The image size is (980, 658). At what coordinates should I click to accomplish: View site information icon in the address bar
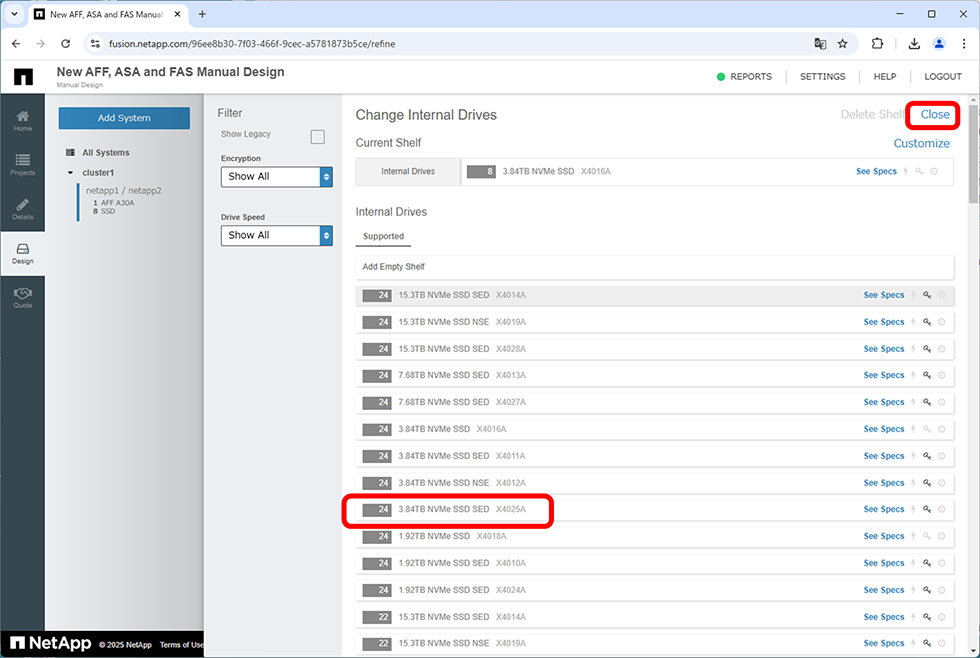95,44
